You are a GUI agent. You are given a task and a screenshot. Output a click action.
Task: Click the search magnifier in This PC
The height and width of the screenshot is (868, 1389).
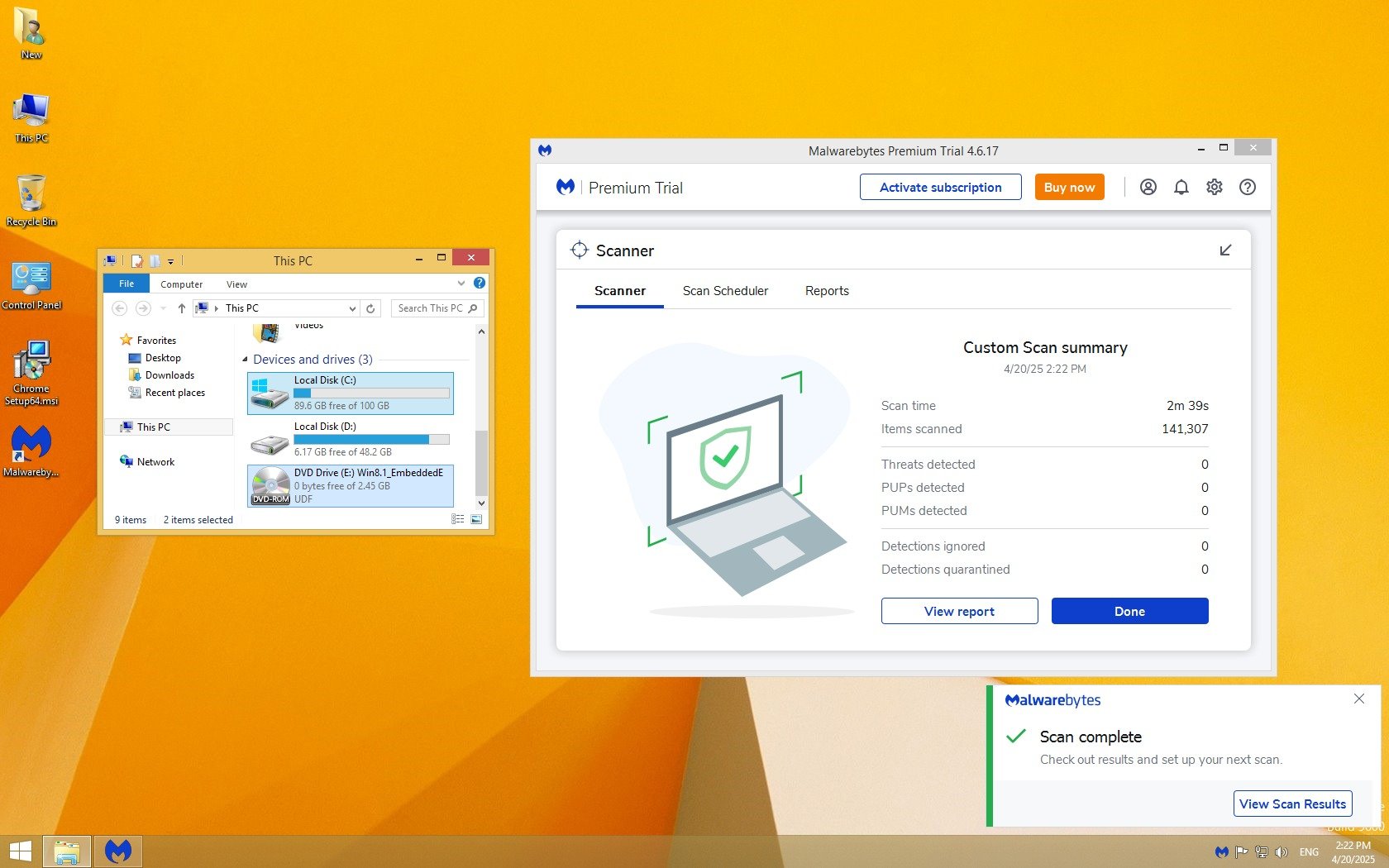(x=473, y=308)
